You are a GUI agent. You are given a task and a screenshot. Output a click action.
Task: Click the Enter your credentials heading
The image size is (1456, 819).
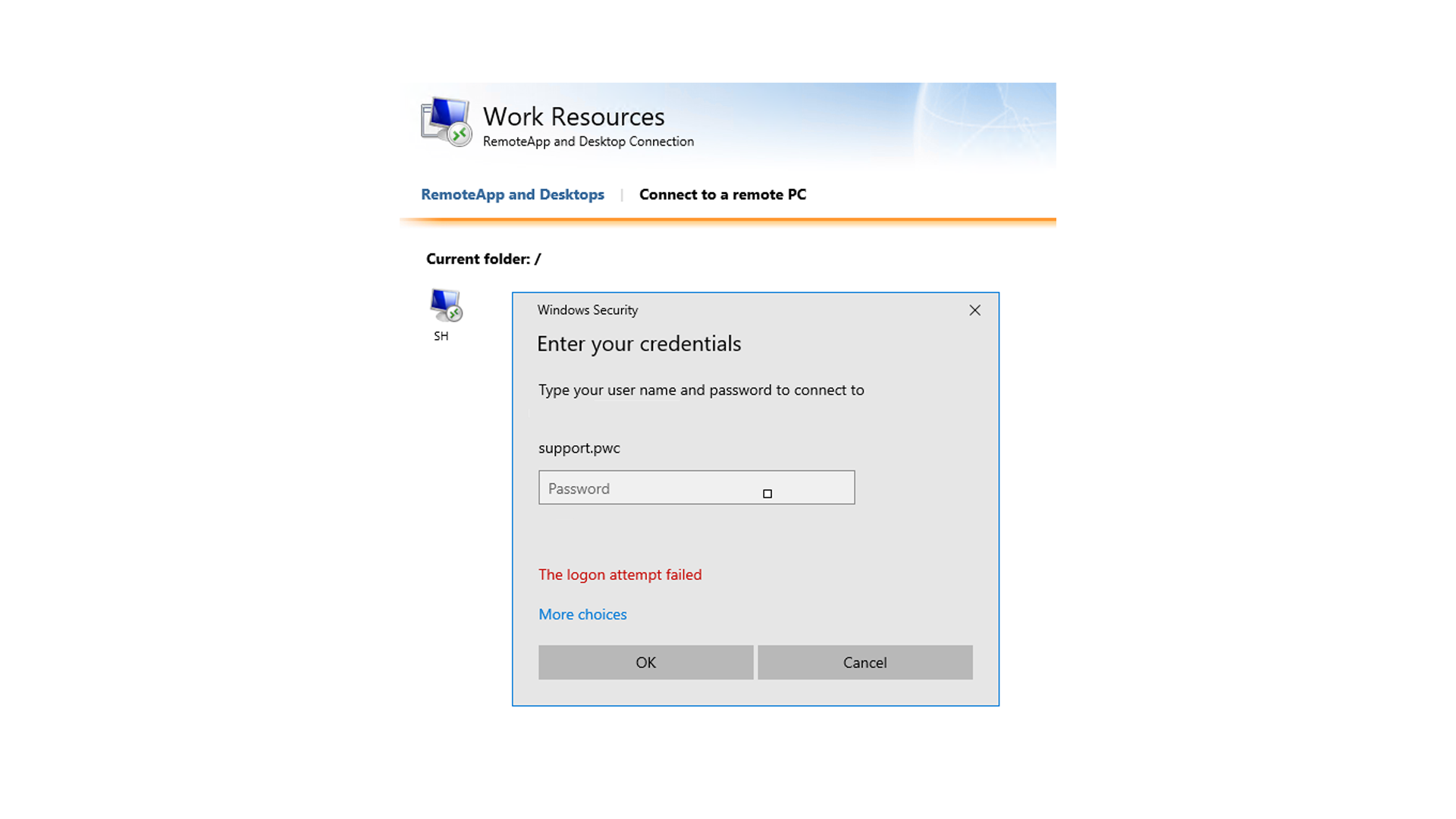pos(639,344)
